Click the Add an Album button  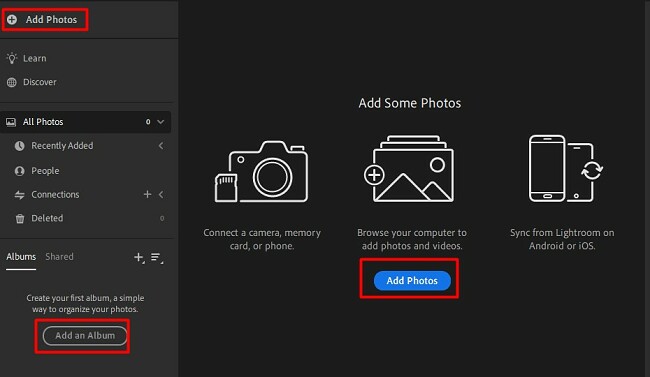pyautogui.click(x=85, y=336)
